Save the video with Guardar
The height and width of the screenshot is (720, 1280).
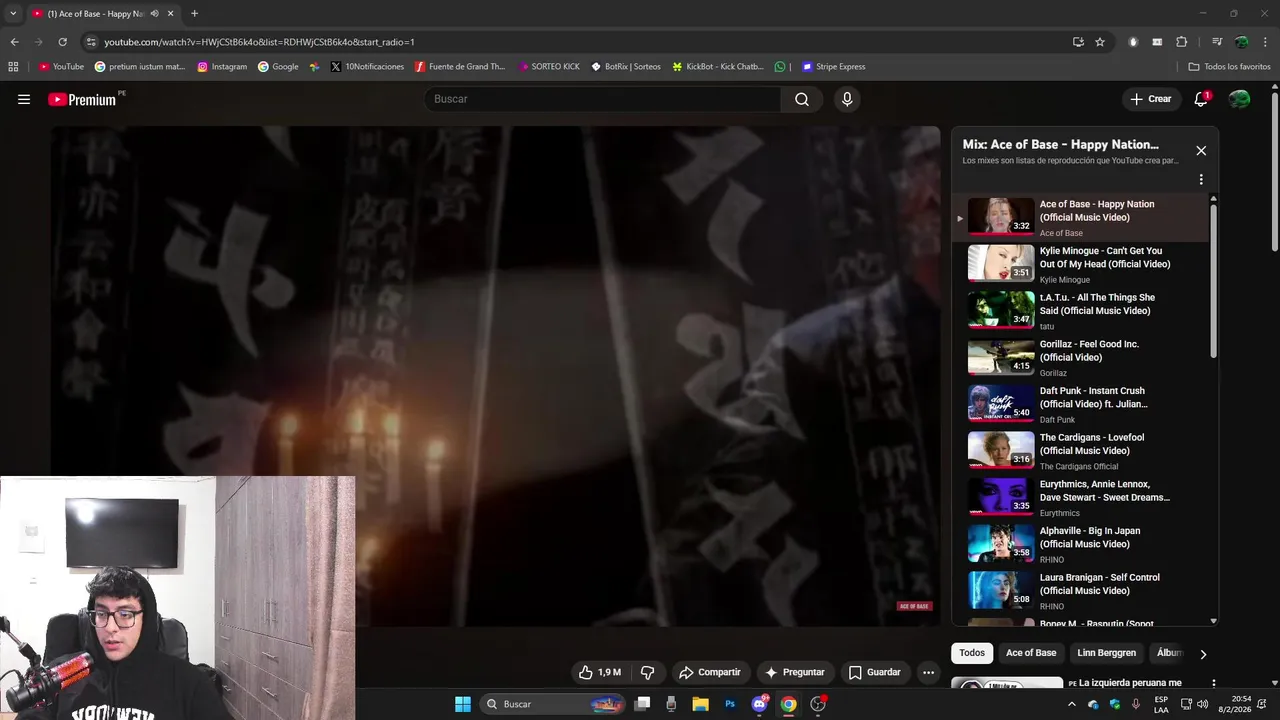point(874,673)
